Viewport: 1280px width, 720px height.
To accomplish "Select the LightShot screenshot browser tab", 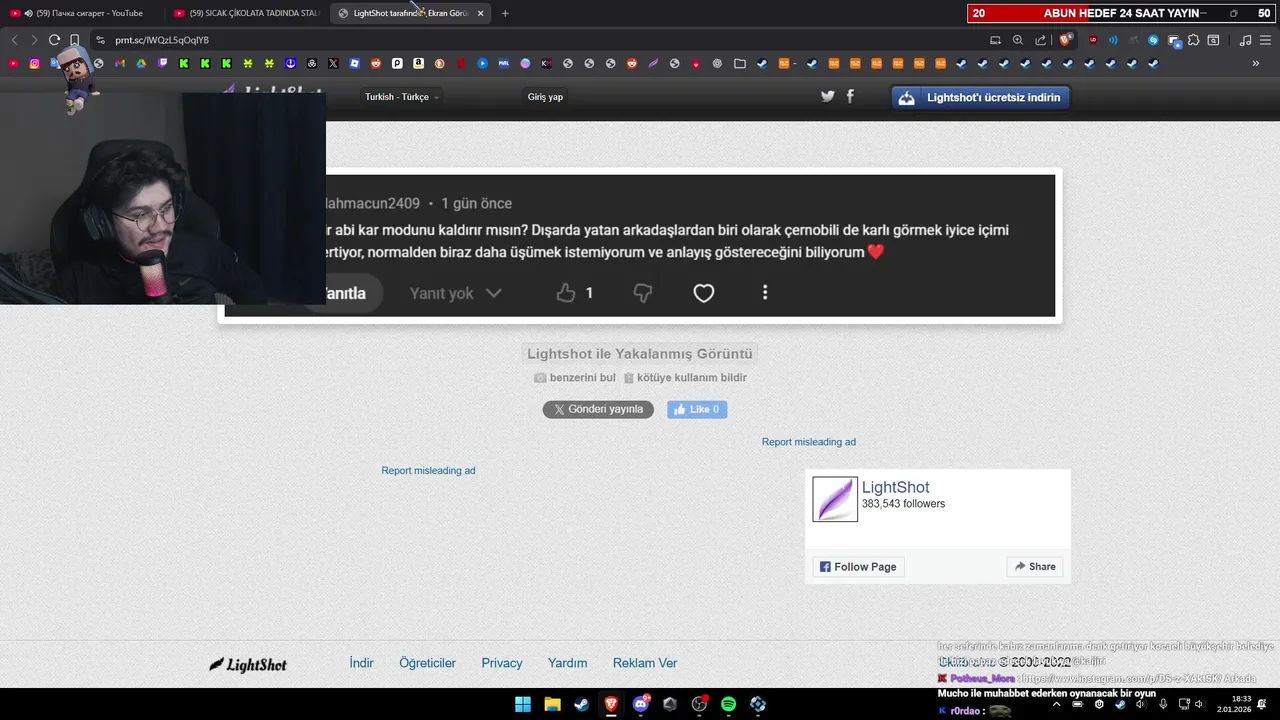I will point(410,13).
